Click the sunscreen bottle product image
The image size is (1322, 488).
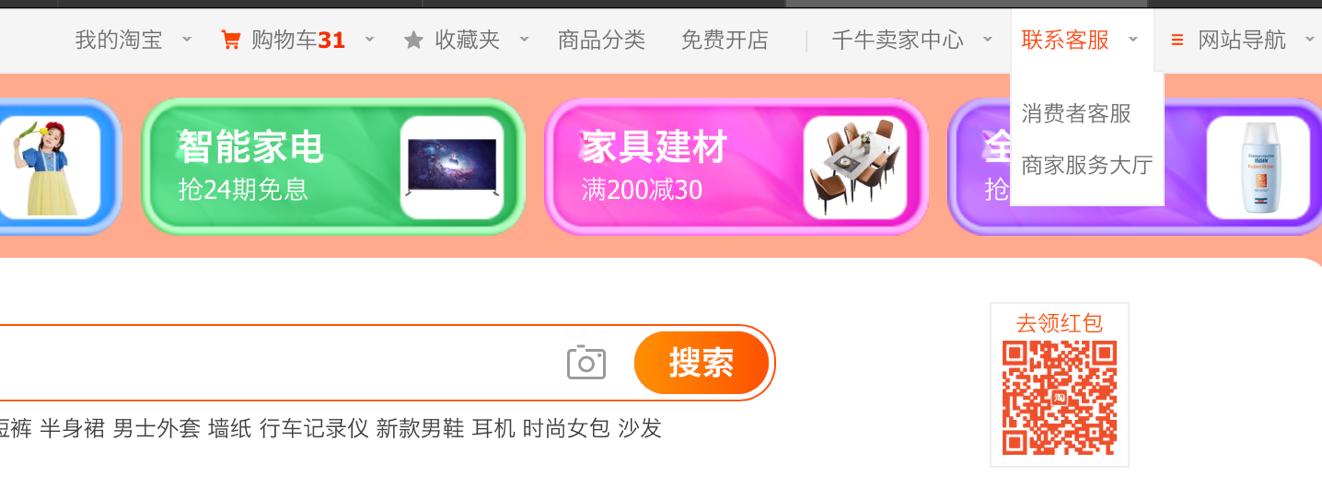[x=1258, y=167]
